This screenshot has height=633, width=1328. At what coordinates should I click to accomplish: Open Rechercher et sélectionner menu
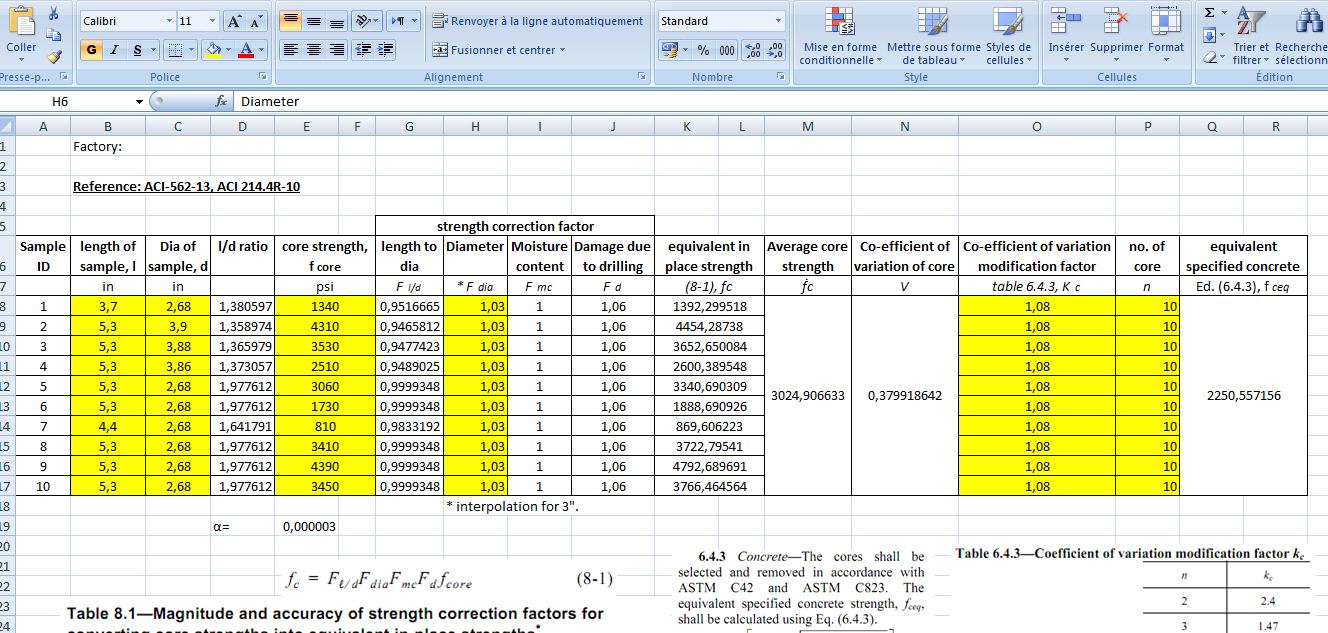1301,36
